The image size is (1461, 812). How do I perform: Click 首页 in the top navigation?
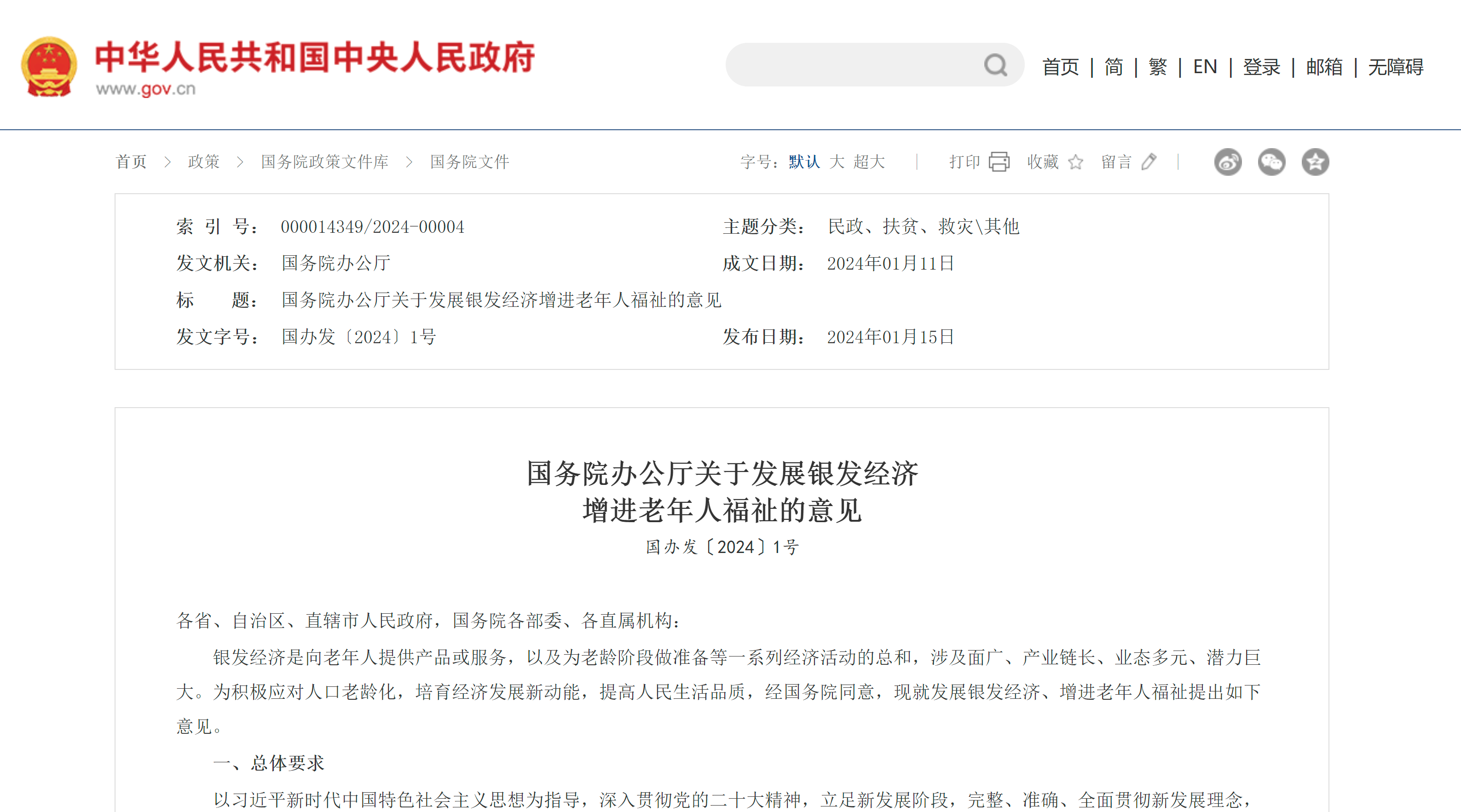click(1060, 67)
